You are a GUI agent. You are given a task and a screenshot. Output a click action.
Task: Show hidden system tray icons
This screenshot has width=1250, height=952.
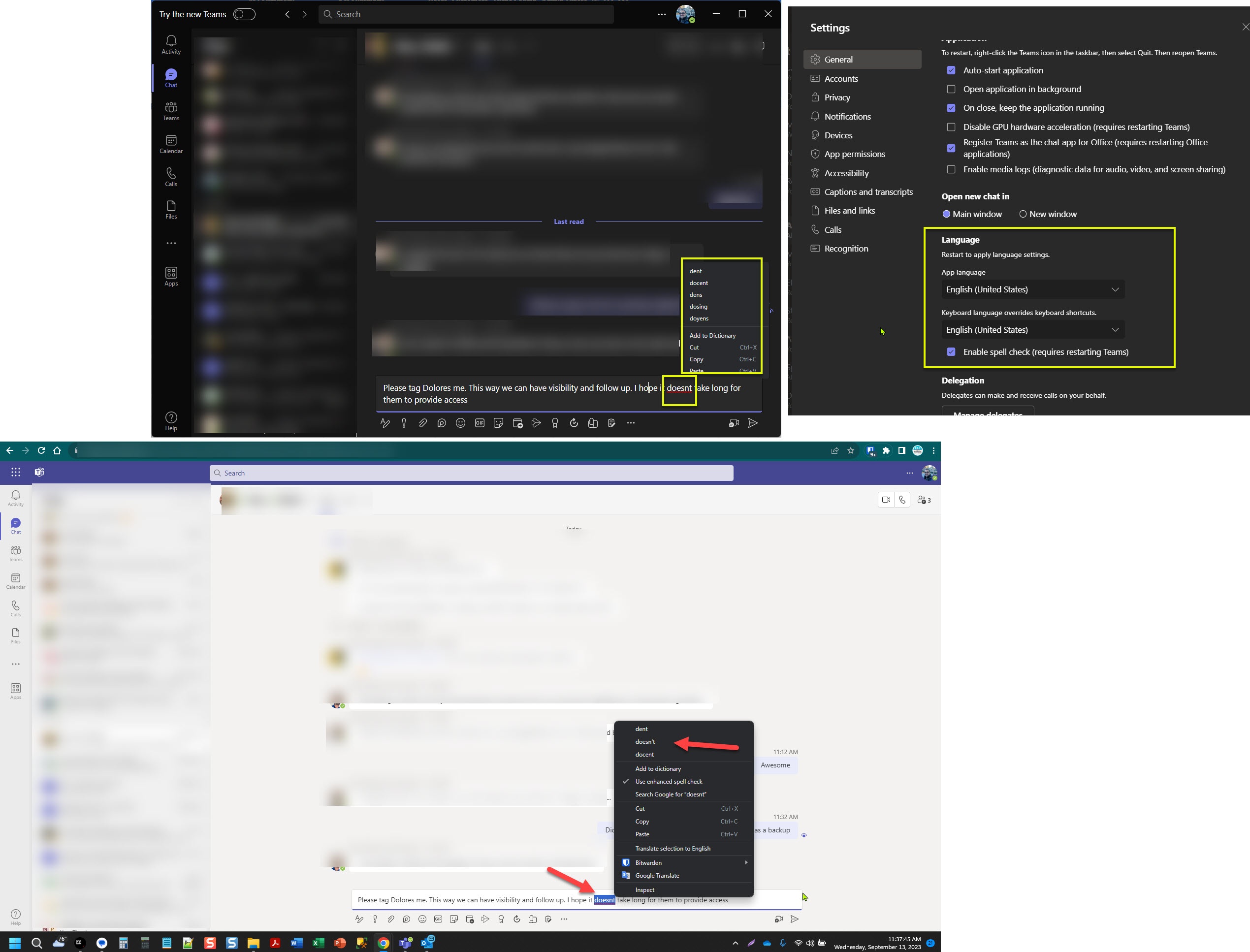735,943
